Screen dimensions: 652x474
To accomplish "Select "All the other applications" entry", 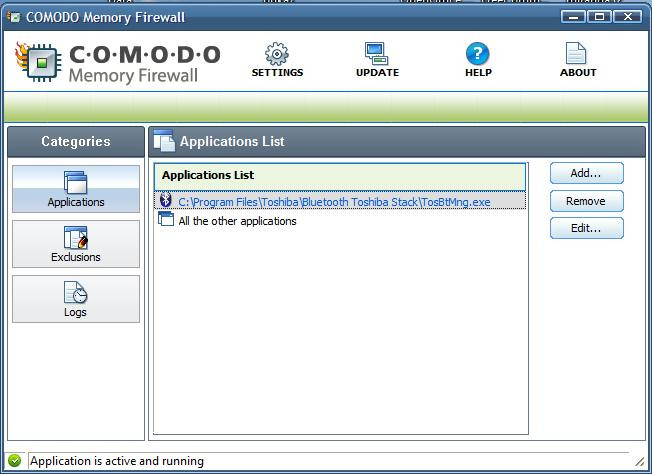I will (x=237, y=221).
